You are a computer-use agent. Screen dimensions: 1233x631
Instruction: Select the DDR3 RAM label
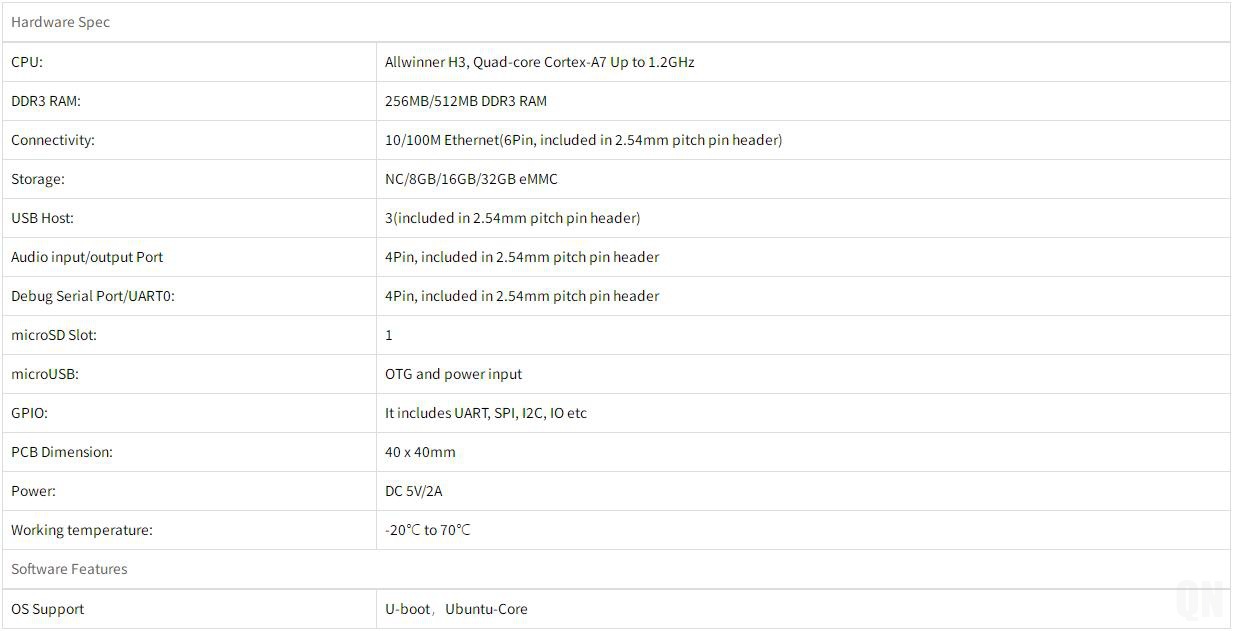tap(46, 101)
